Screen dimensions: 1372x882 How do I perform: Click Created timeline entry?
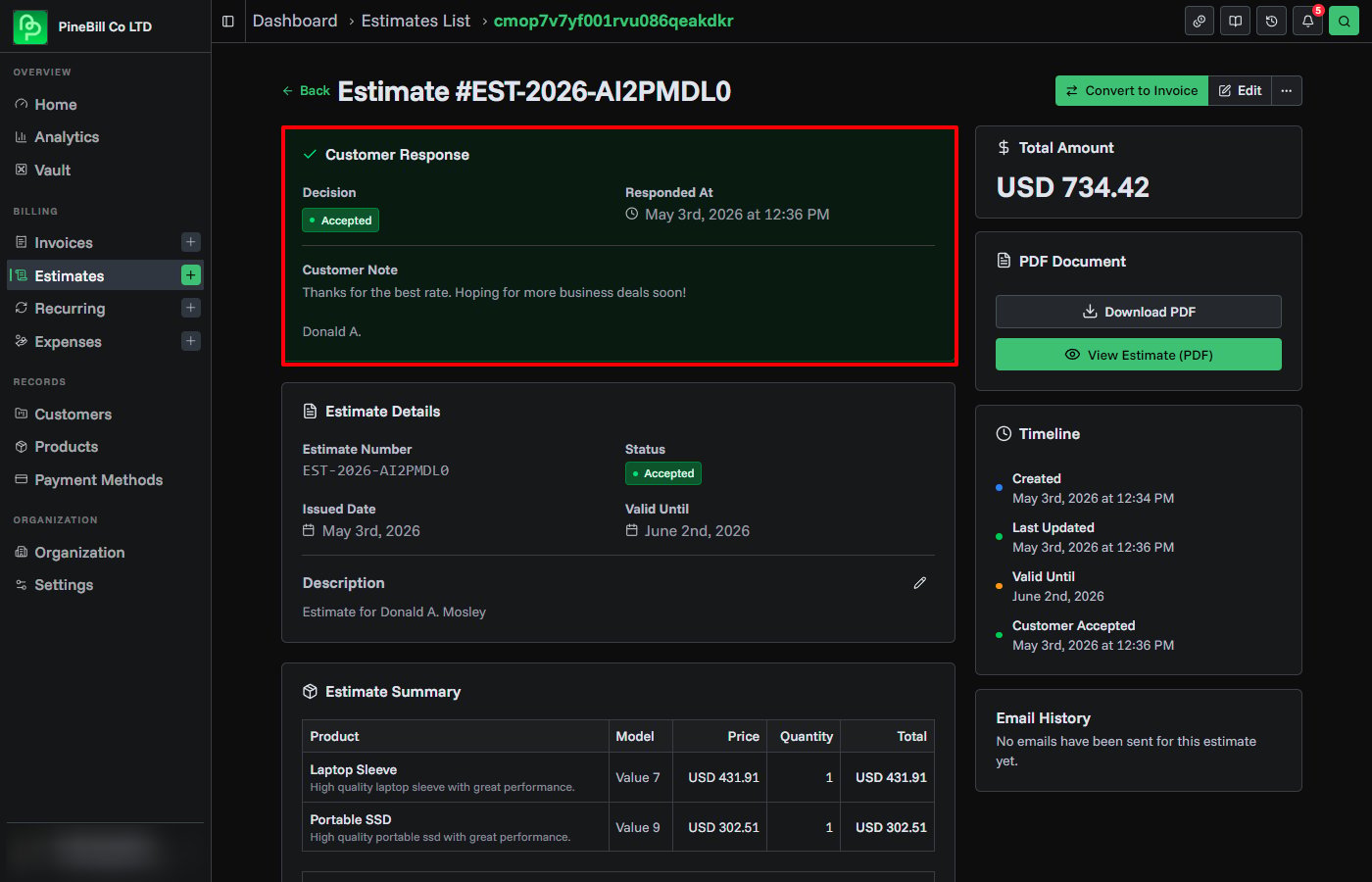point(1093,488)
